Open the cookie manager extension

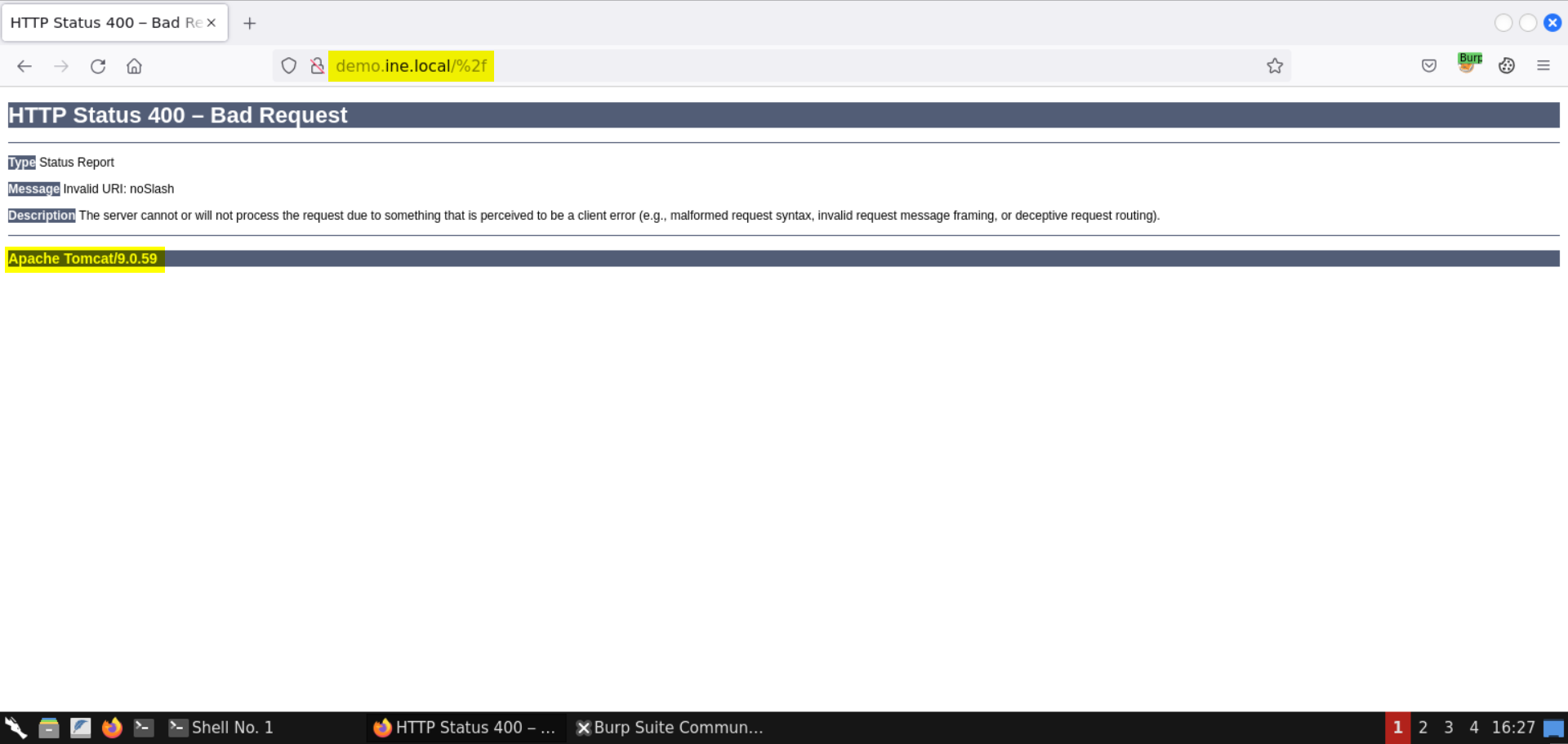point(1507,65)
